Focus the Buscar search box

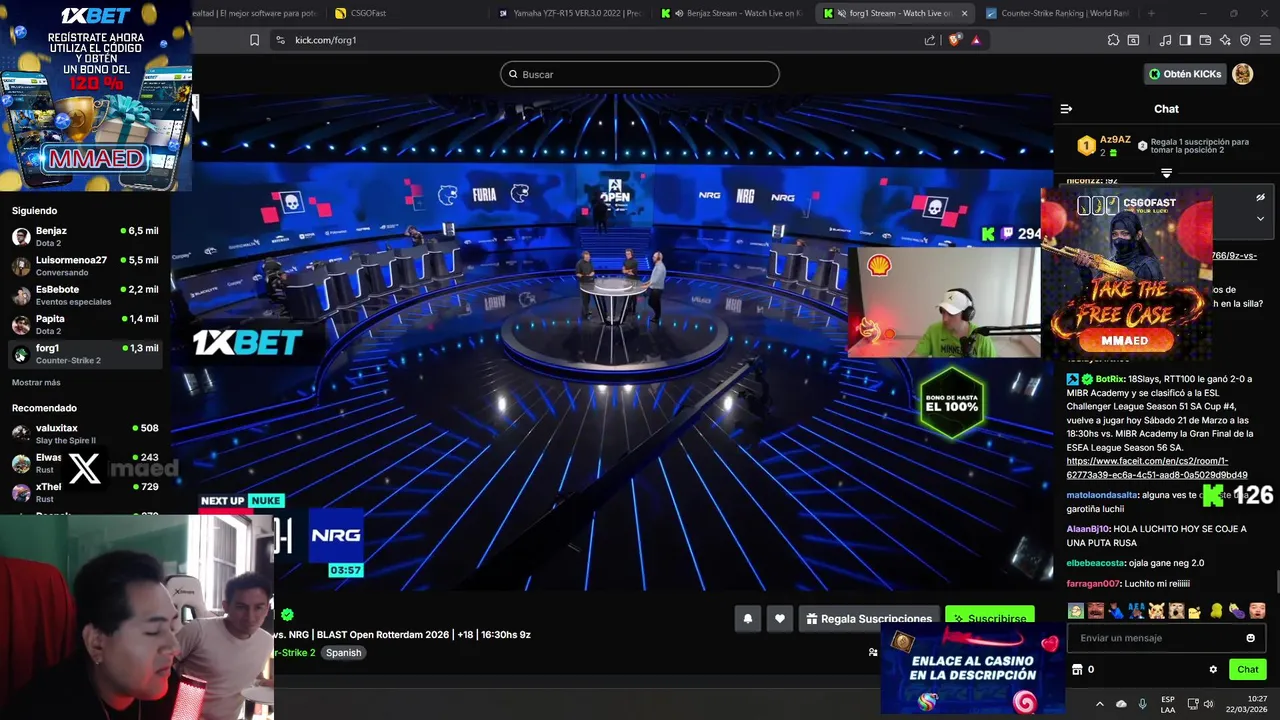pos(640,74)
